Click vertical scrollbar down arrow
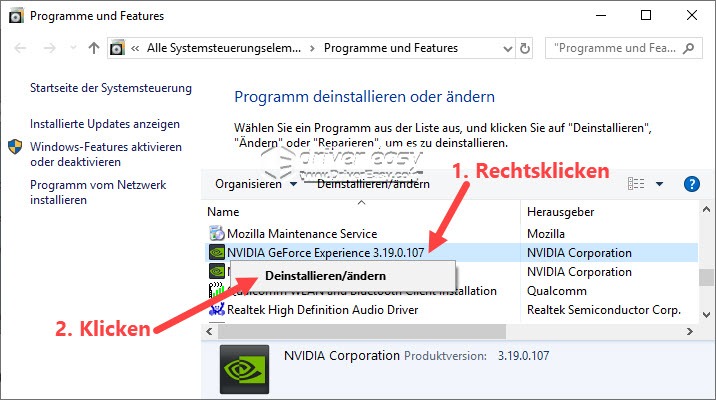716x400 pixels. pyautogui.click(x=706, y=315)
